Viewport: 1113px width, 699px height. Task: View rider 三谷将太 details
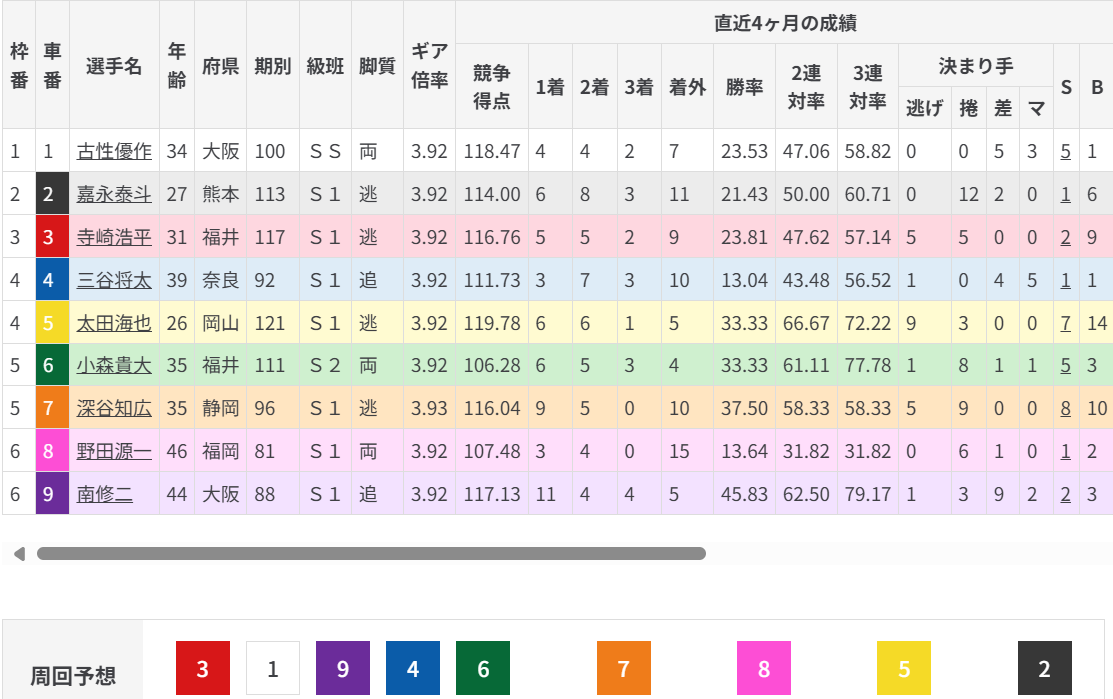pyautogui.click(x=114, y=280)
